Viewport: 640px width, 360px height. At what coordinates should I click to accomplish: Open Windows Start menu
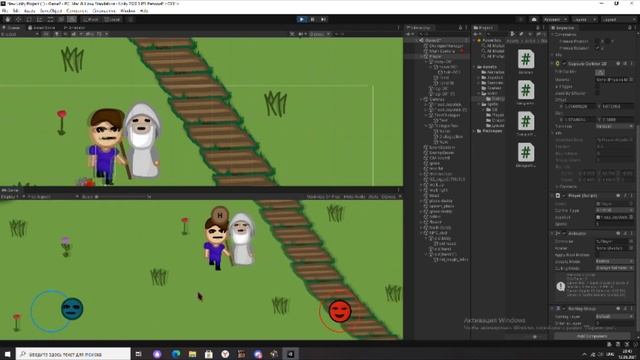coord(7,354)
